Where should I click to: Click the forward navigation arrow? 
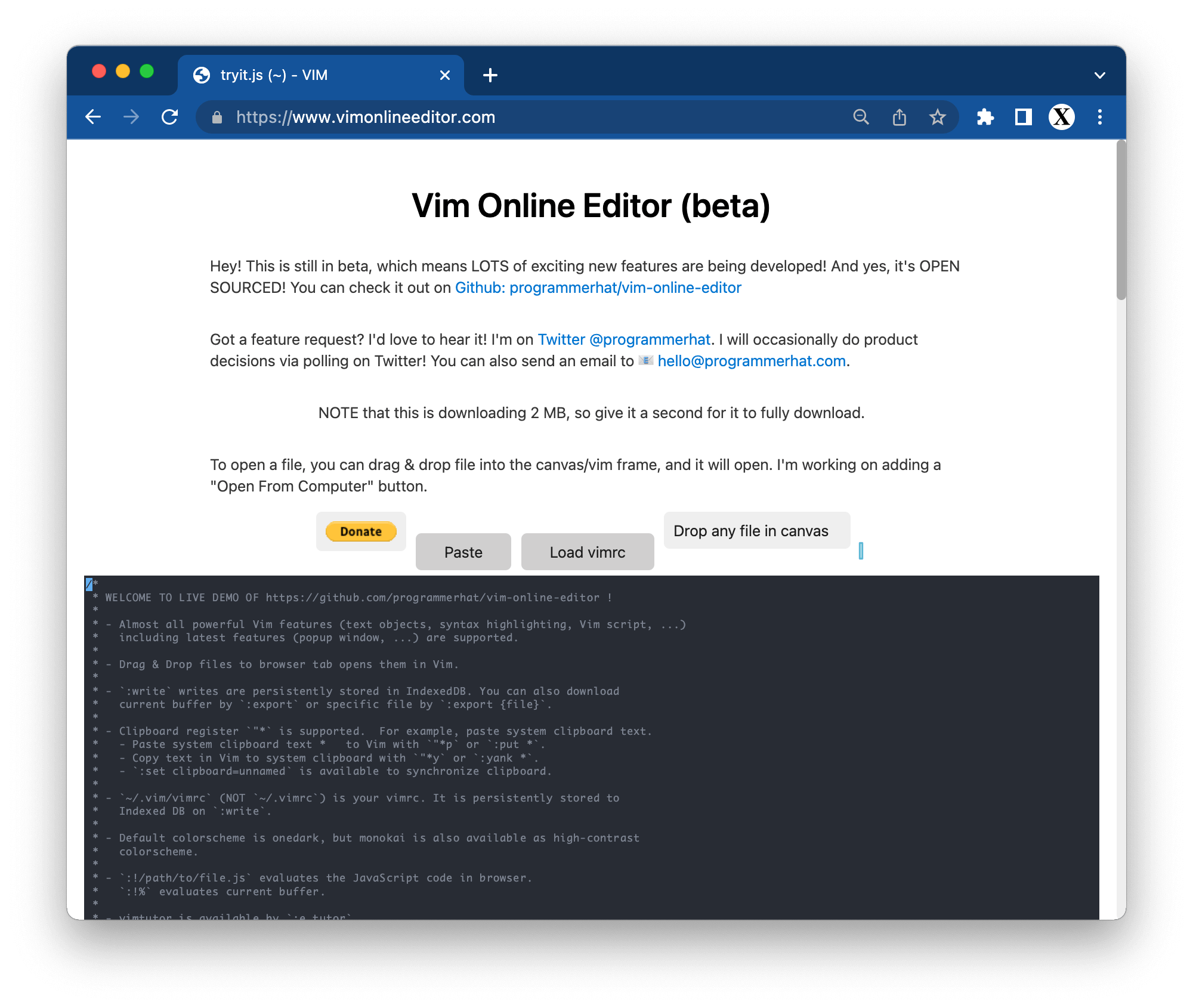pyautogui.click(x=131, y=117)
